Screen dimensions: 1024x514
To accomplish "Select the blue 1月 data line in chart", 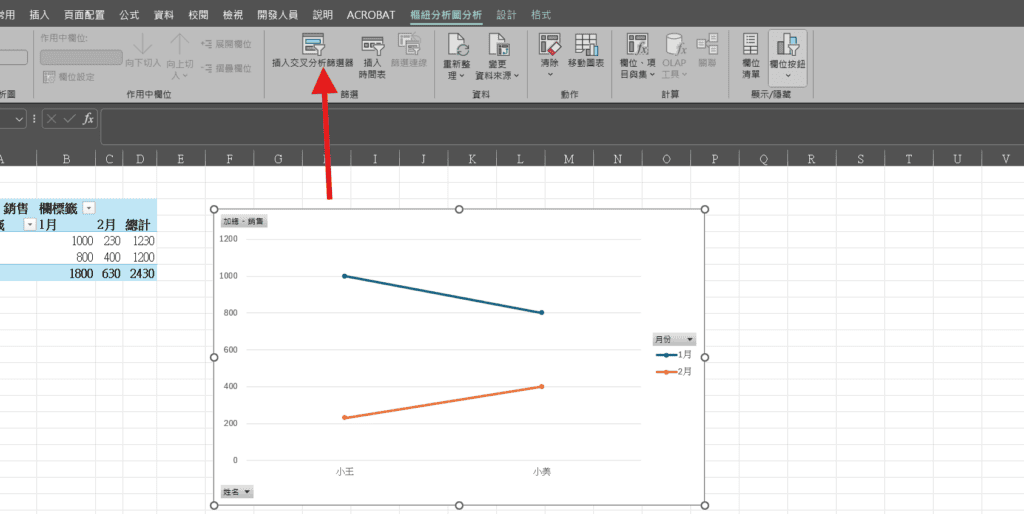I will tap(442, 294).
